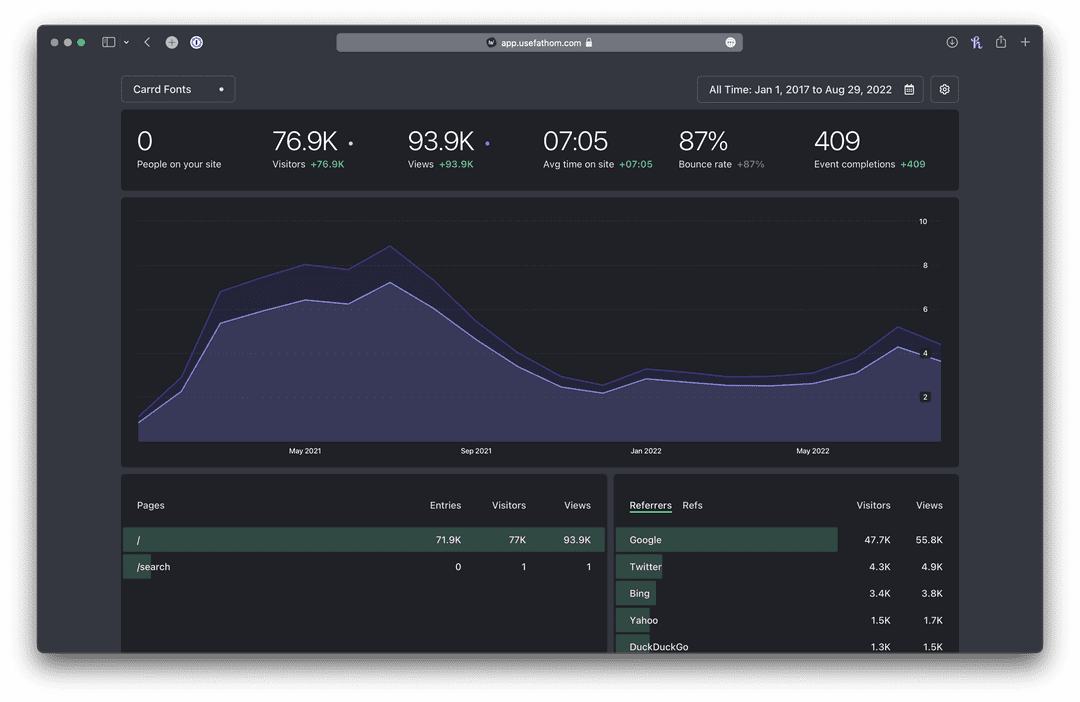Expand the chevron next to the sidebar button
The width and height of the screenshot is (1080, 702).
(126, 42)
